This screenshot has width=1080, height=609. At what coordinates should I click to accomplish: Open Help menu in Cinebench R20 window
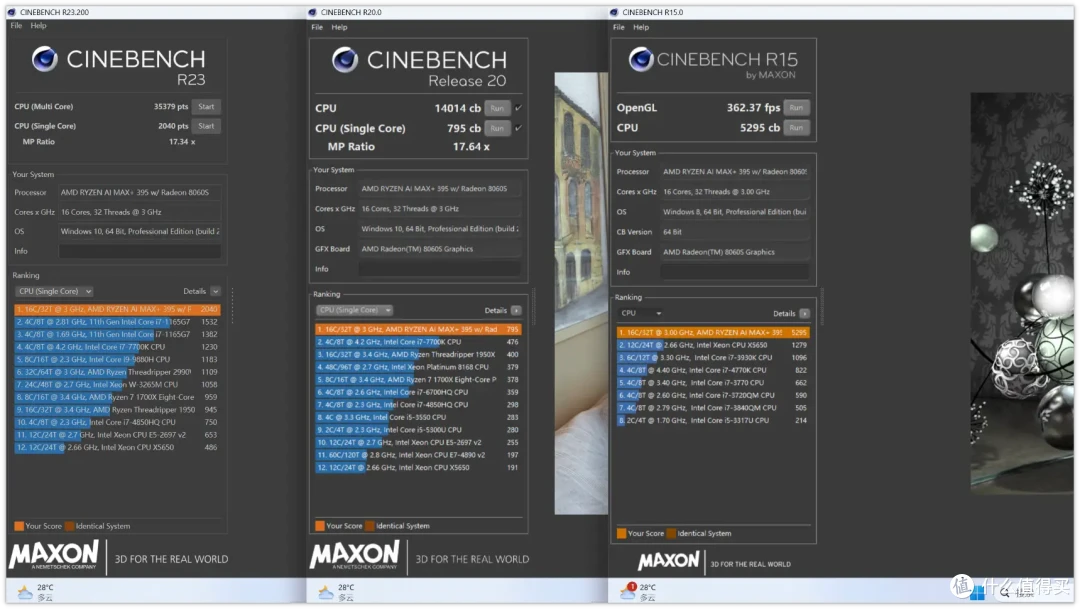tap(340, 28)
